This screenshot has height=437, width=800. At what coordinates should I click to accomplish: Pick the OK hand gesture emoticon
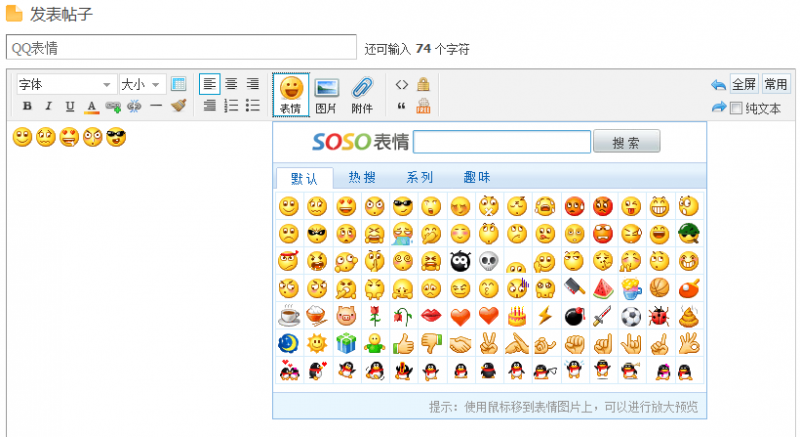pos(689,344)
